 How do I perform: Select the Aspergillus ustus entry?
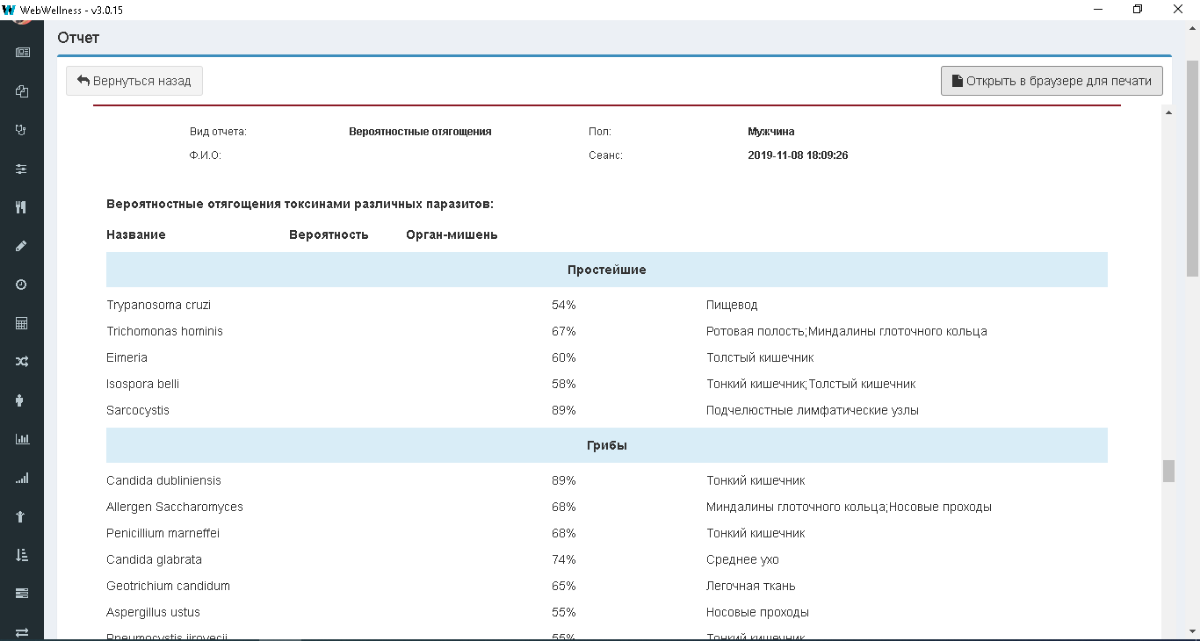(x=153, y=612)
